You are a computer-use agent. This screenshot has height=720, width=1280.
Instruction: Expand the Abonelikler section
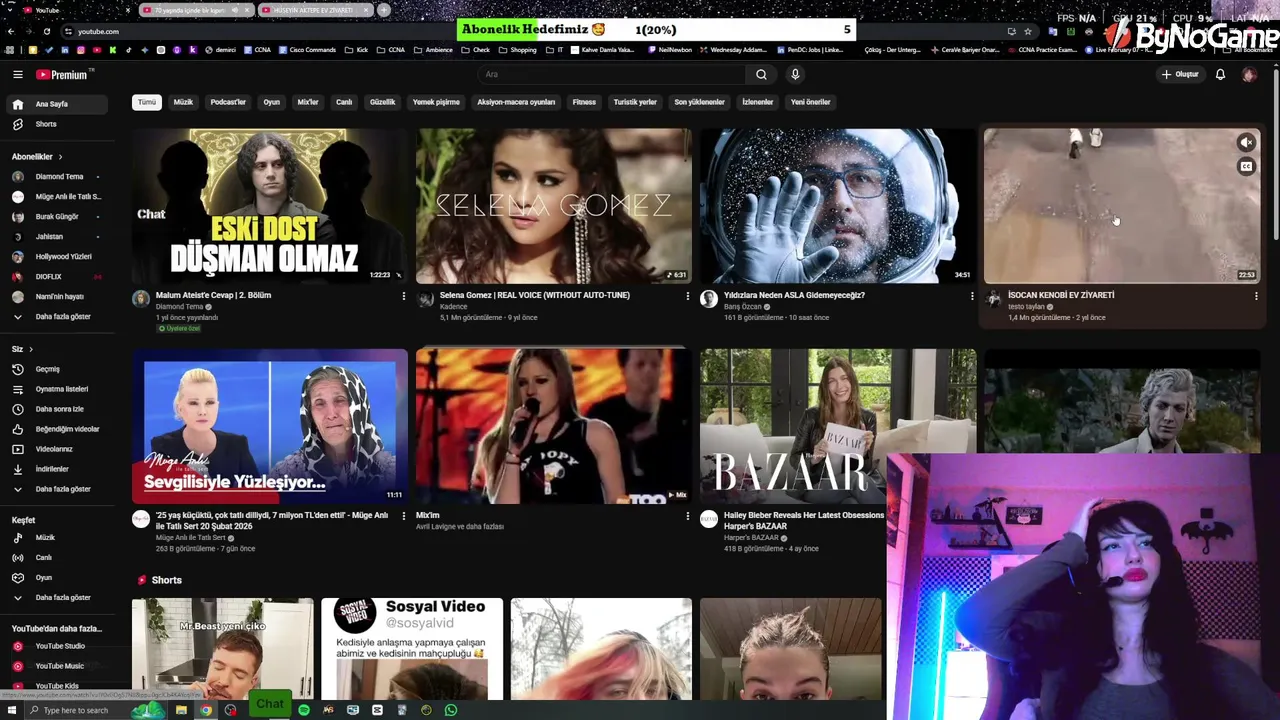pos(37,157)
